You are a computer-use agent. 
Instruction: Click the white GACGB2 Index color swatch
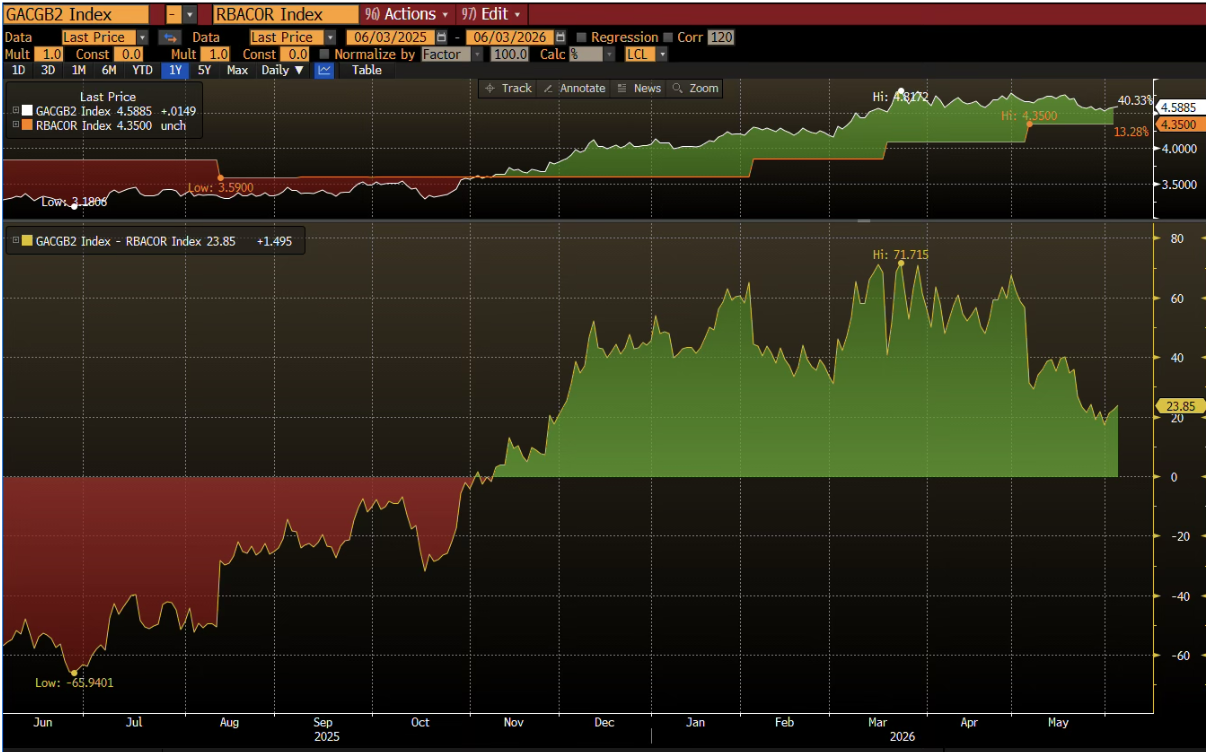[x=27, y=111]
